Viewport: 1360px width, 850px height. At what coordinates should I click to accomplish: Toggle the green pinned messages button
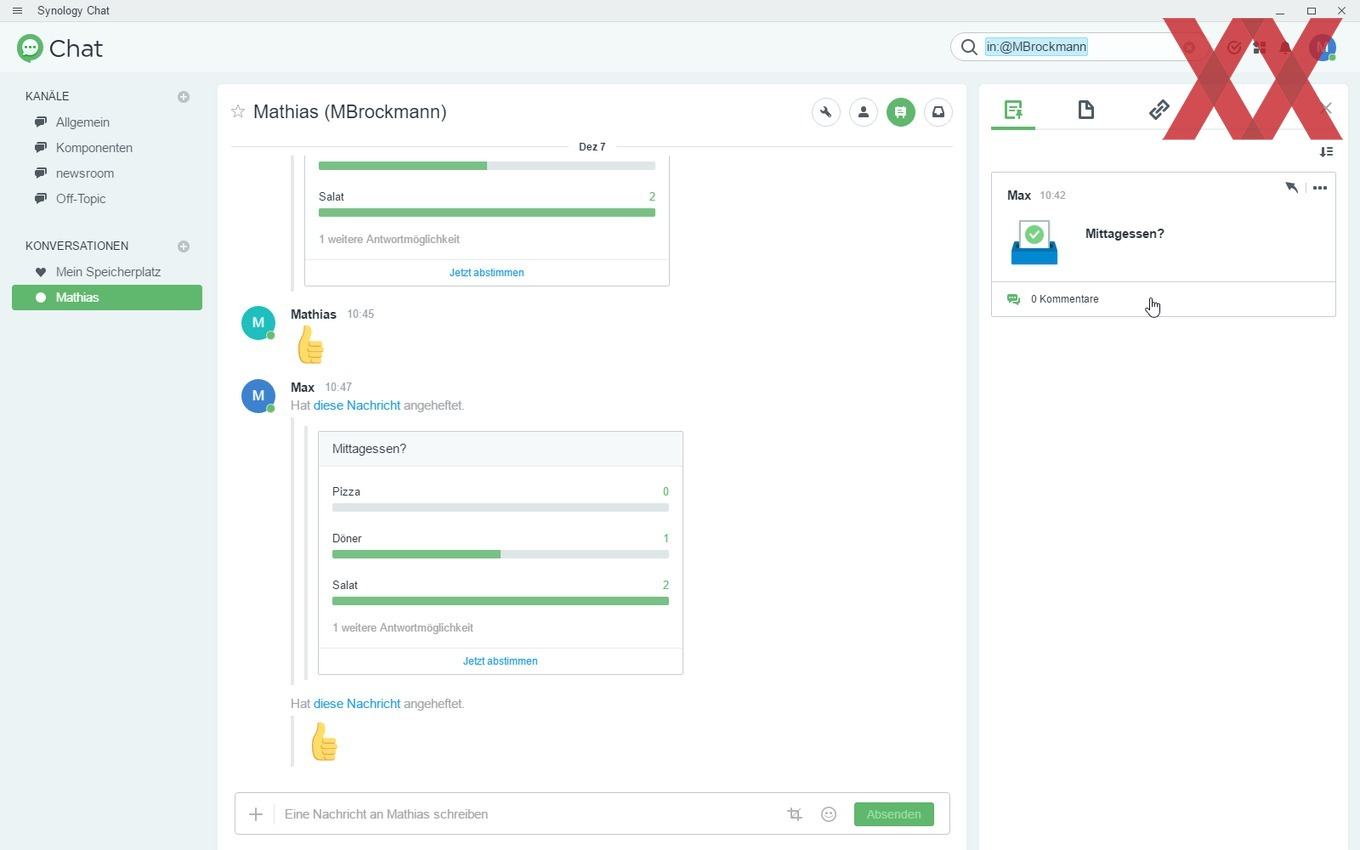tap(901, 112)
